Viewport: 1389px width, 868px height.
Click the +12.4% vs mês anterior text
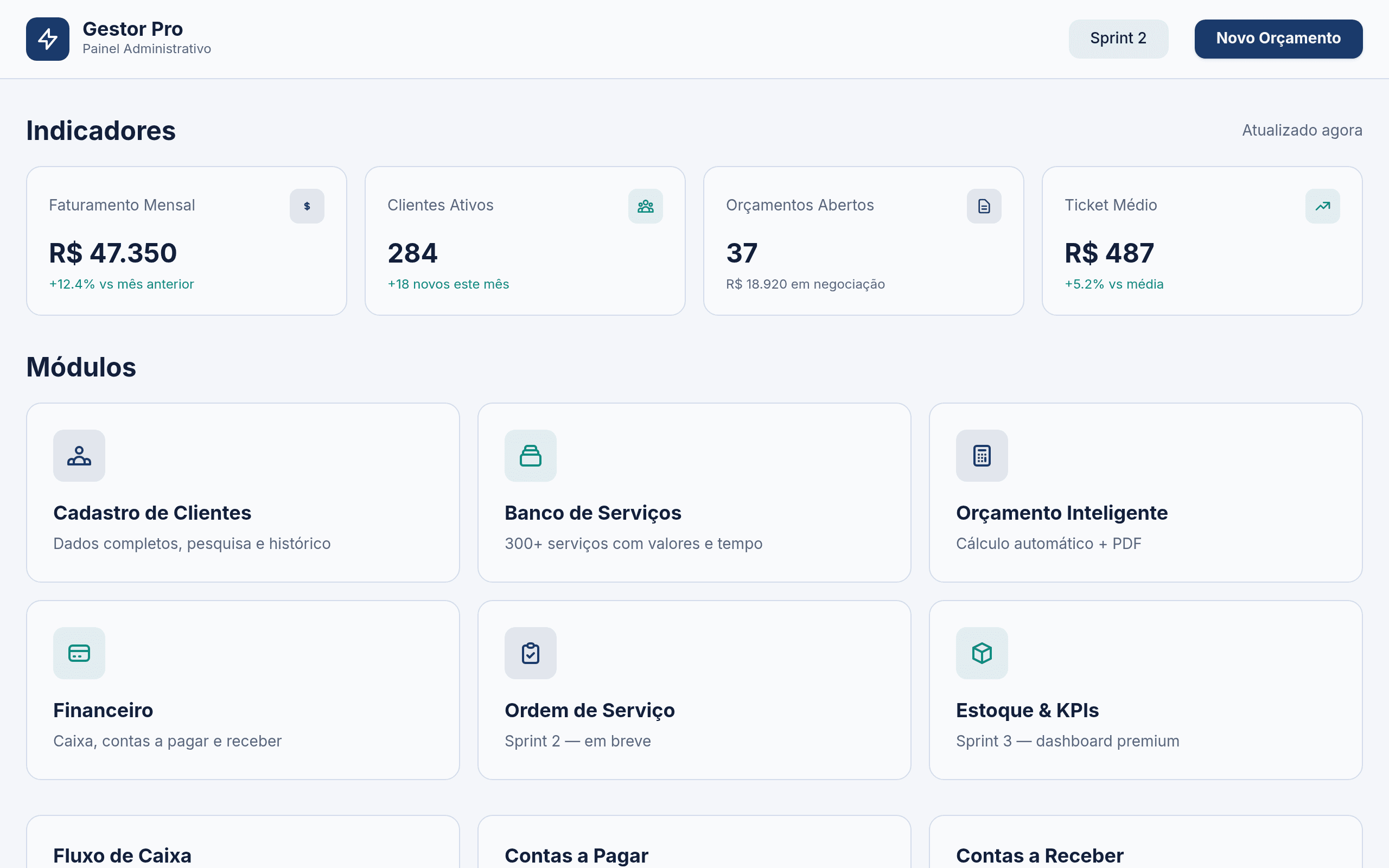point(122,284)
